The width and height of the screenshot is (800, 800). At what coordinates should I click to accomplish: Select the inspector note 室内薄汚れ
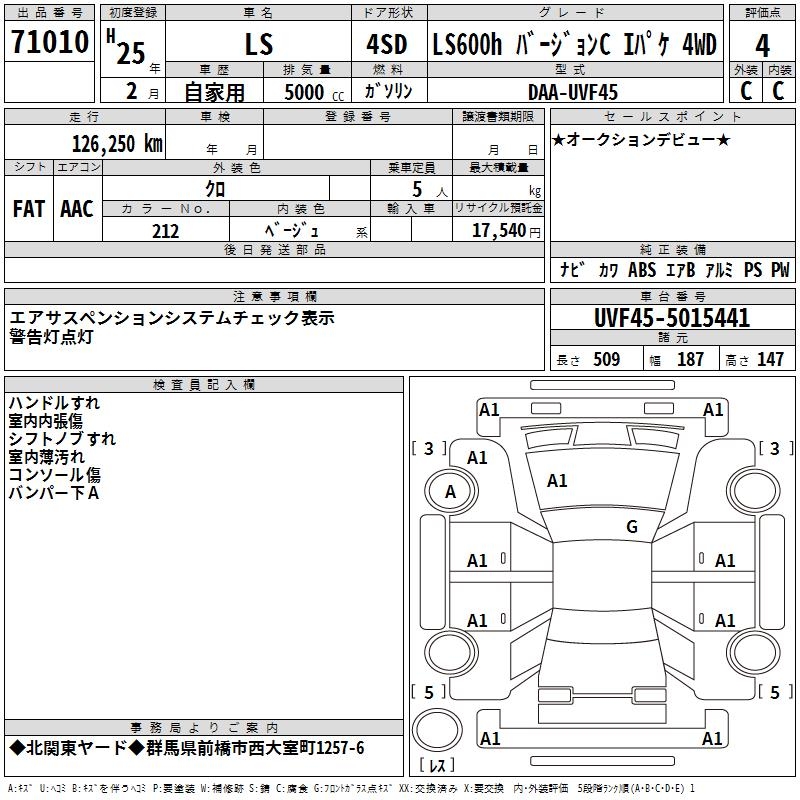(x=46, y=457)
